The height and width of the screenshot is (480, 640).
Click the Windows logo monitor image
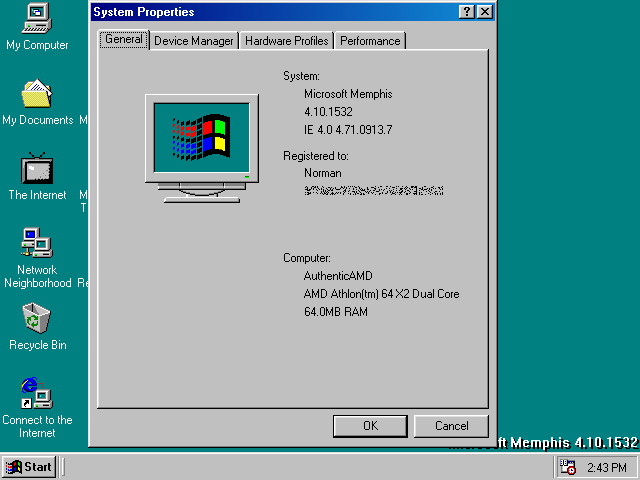point(201,140)
